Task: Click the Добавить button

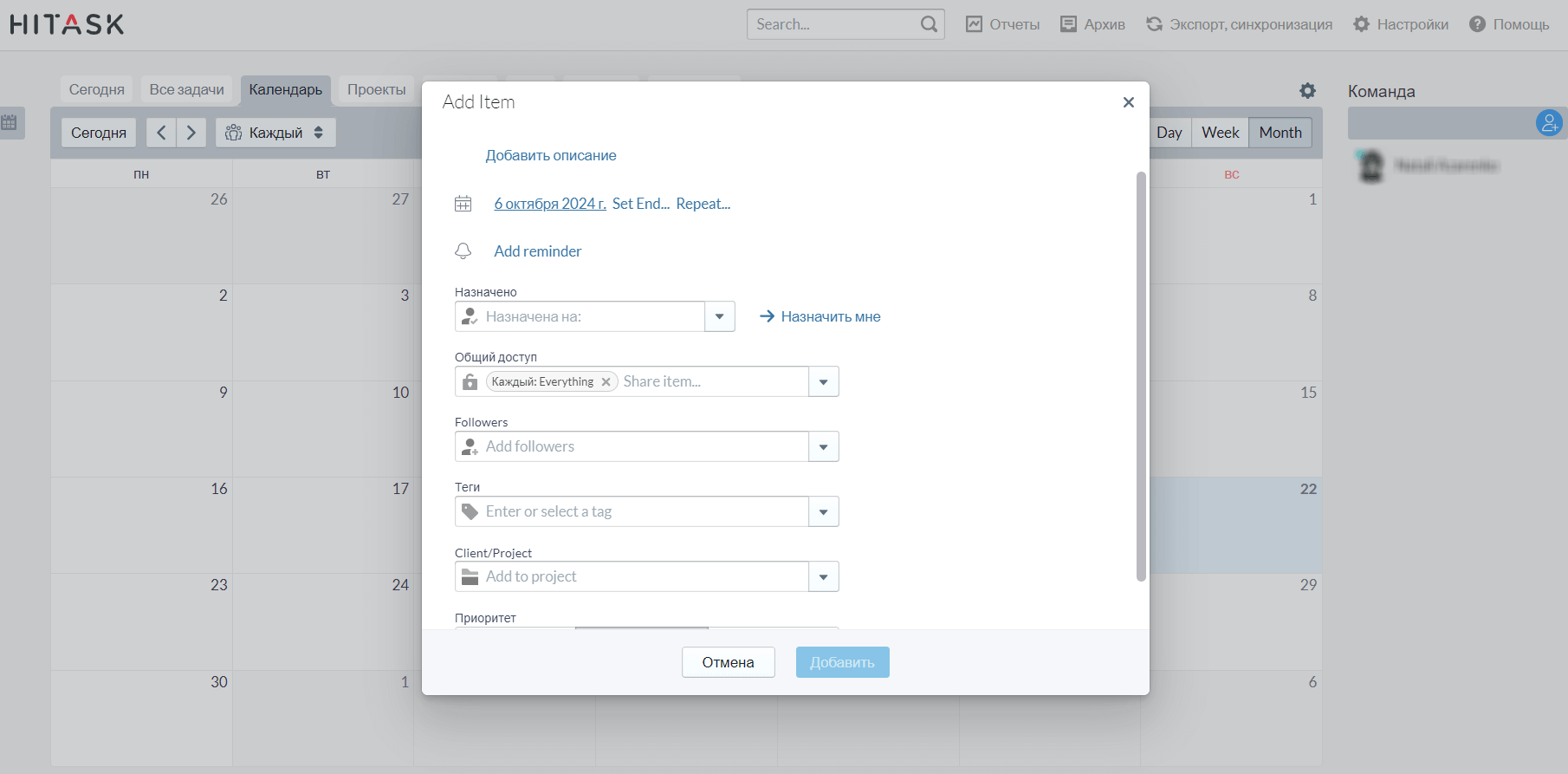Action: (x=843, y=662)
